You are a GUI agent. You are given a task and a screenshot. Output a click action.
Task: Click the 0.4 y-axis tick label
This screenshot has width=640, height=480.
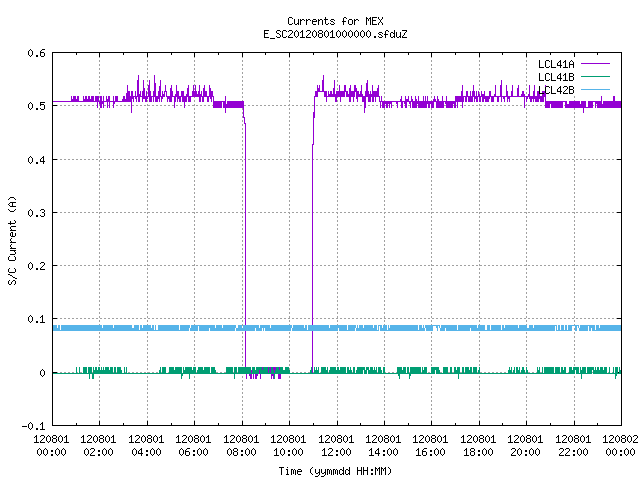(x=36, y=160)
